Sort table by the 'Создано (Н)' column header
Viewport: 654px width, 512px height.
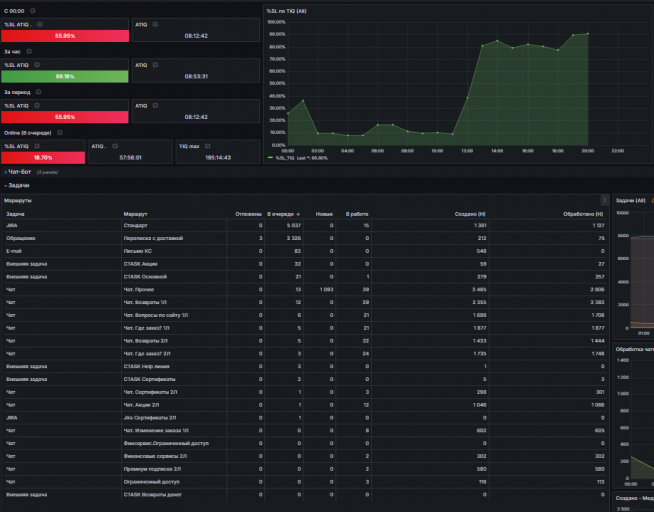click(x=470, y=214)
